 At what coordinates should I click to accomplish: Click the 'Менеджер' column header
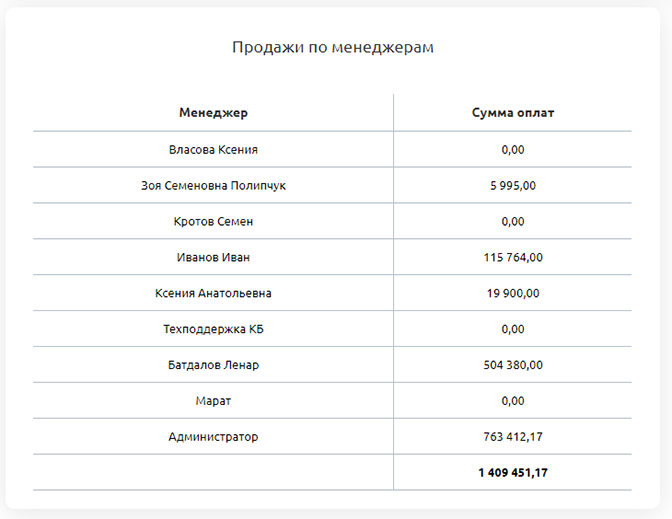click(x=213, y=113)
